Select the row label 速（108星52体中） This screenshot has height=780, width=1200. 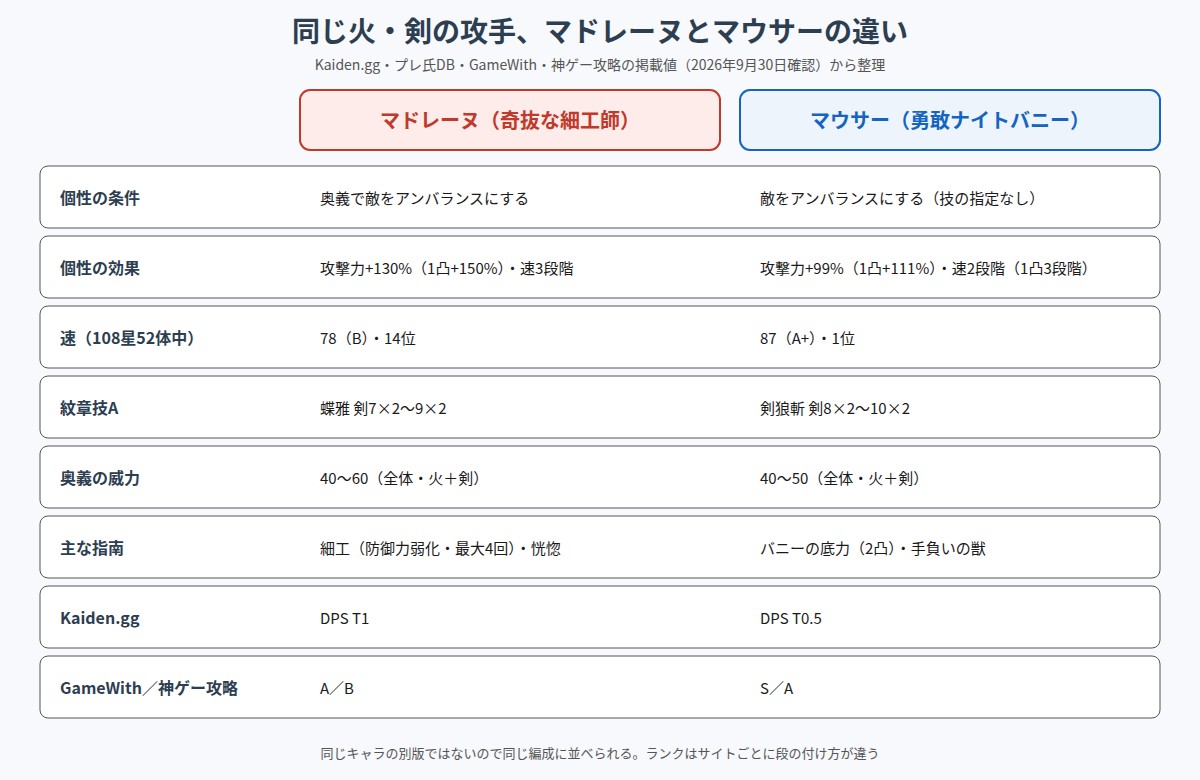[127, 338]
